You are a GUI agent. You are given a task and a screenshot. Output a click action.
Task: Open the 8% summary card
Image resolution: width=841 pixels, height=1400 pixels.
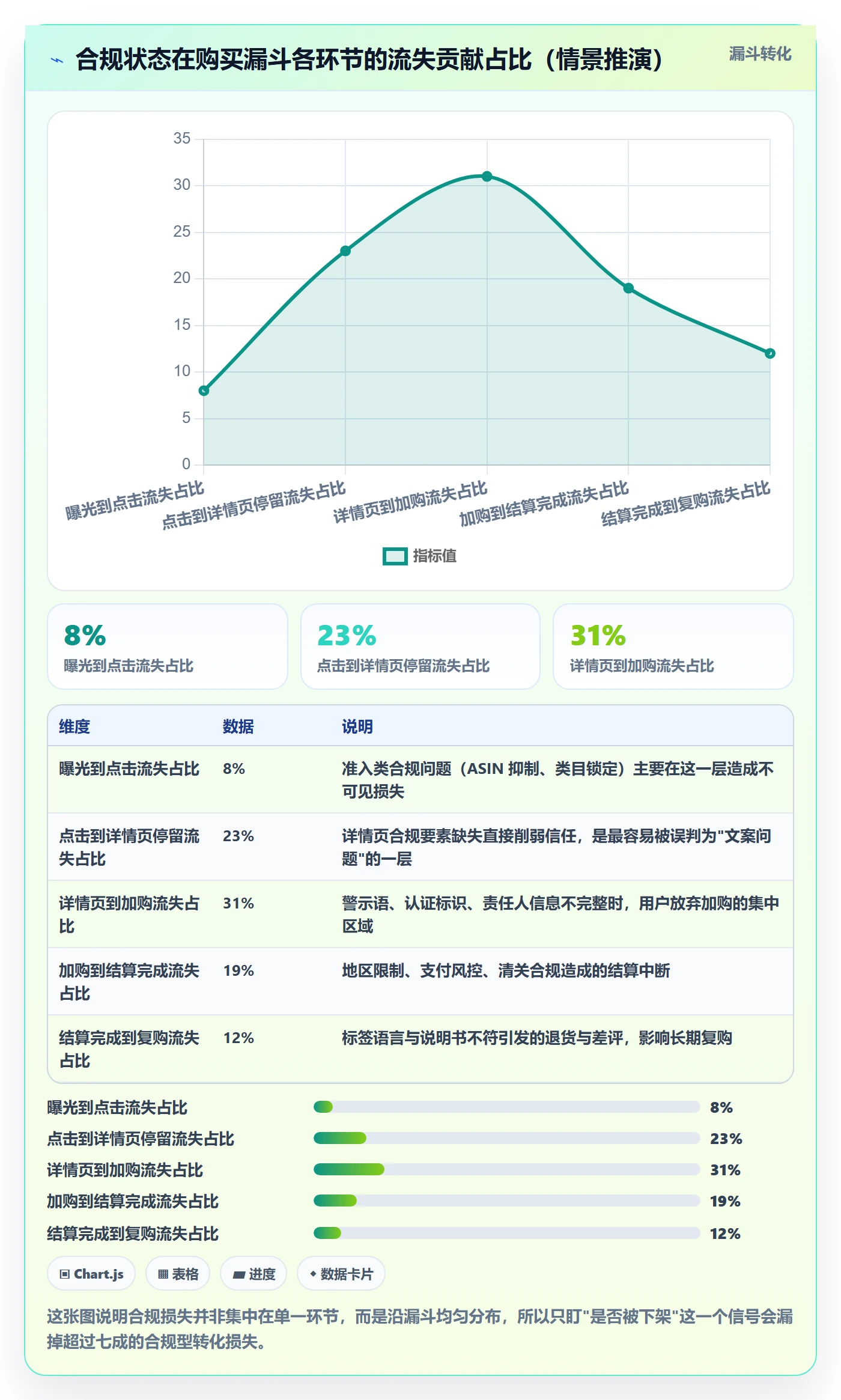pyautogui.click(x=168, y=647)
